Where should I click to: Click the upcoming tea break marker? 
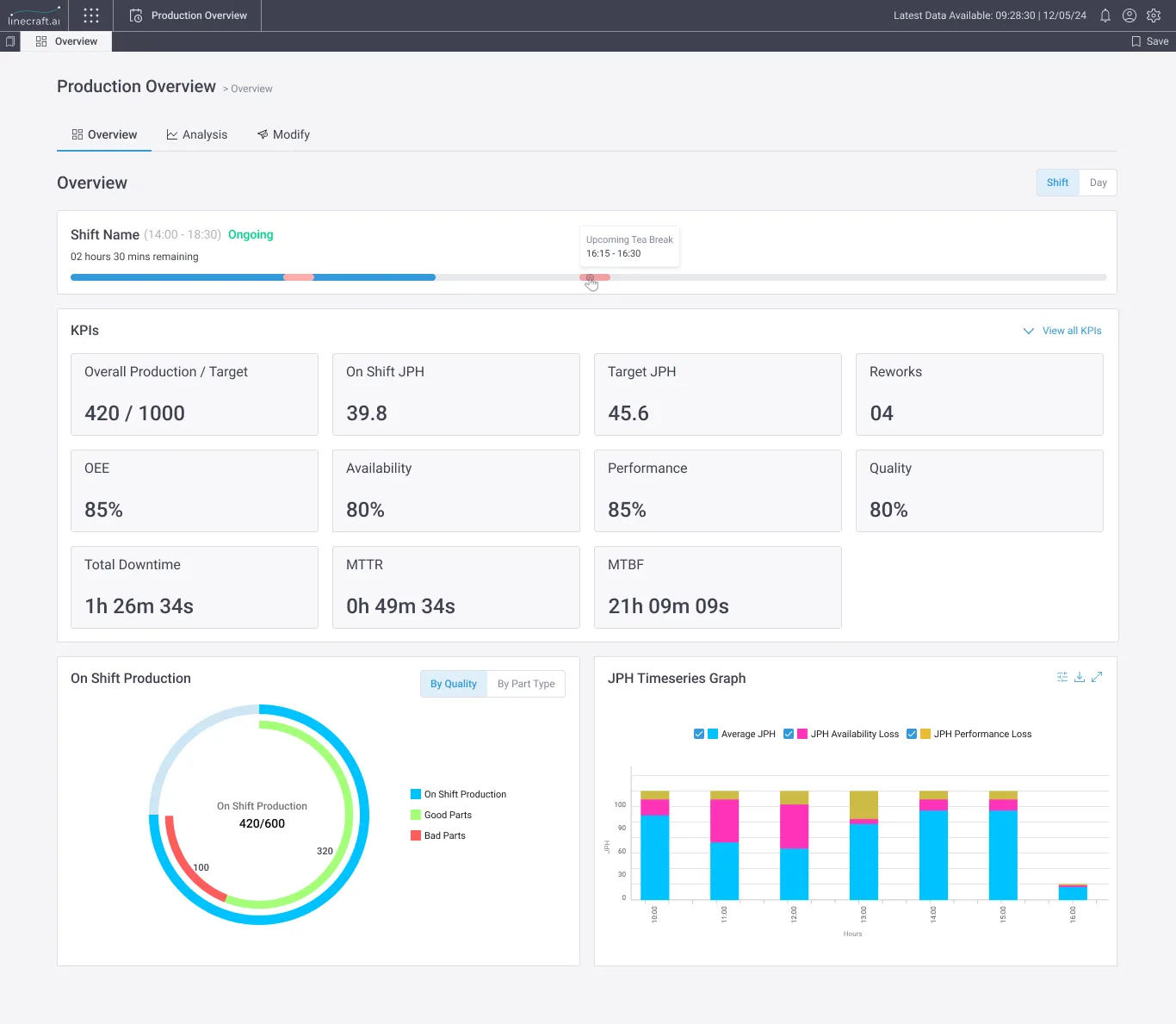point(595,277)
